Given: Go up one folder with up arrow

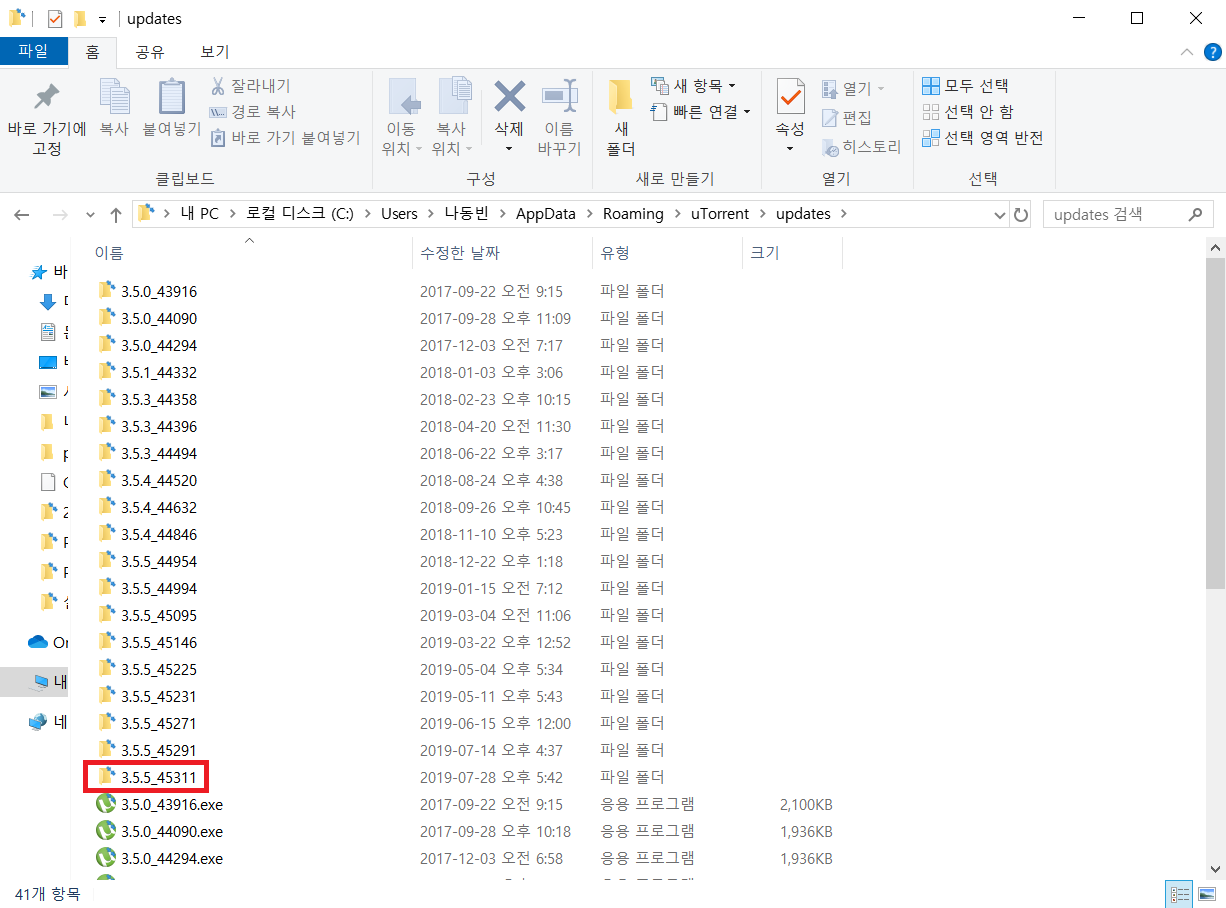Looking at the screenshot, I should pos(116,215).
